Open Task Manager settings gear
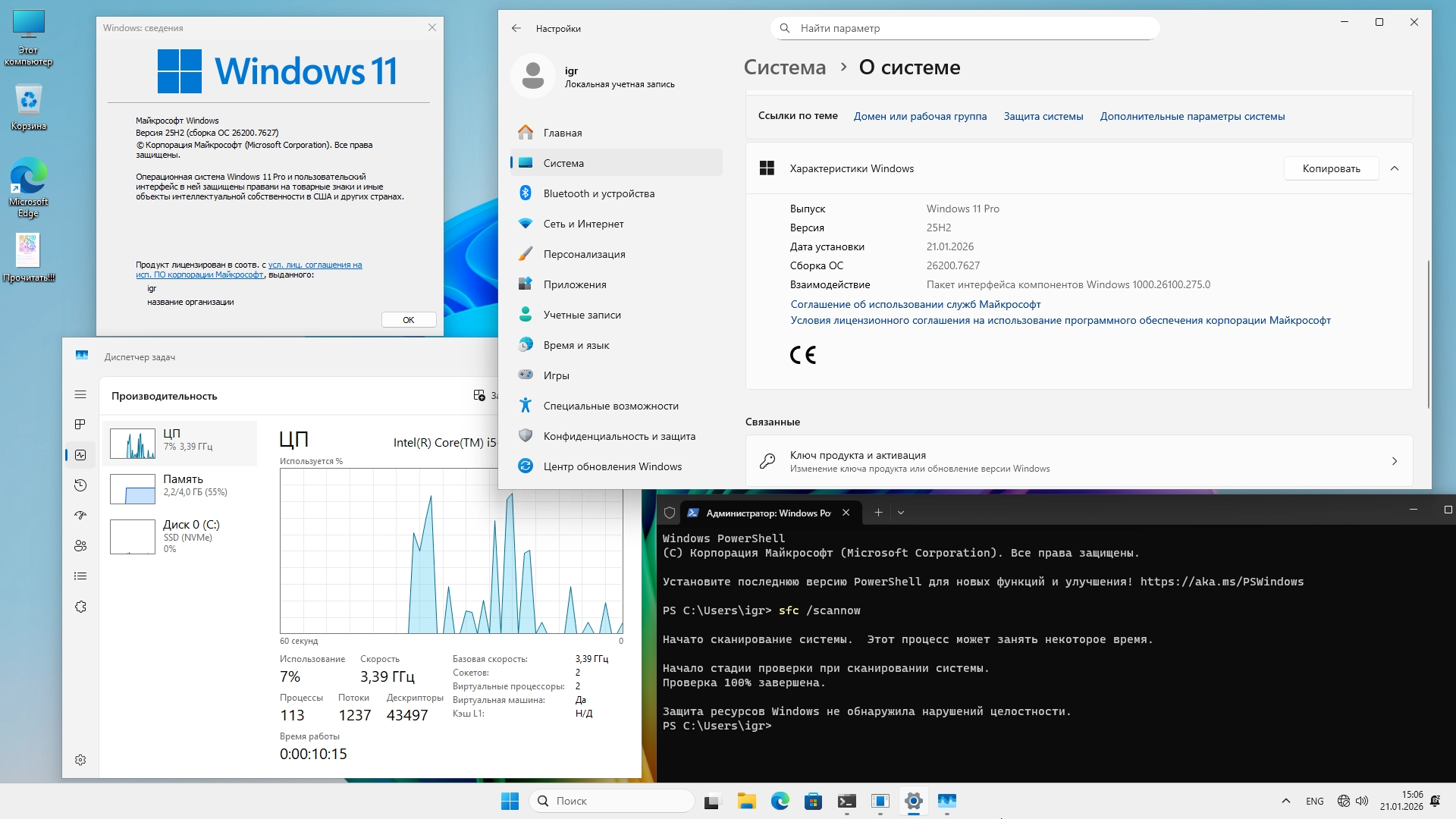 80,760
